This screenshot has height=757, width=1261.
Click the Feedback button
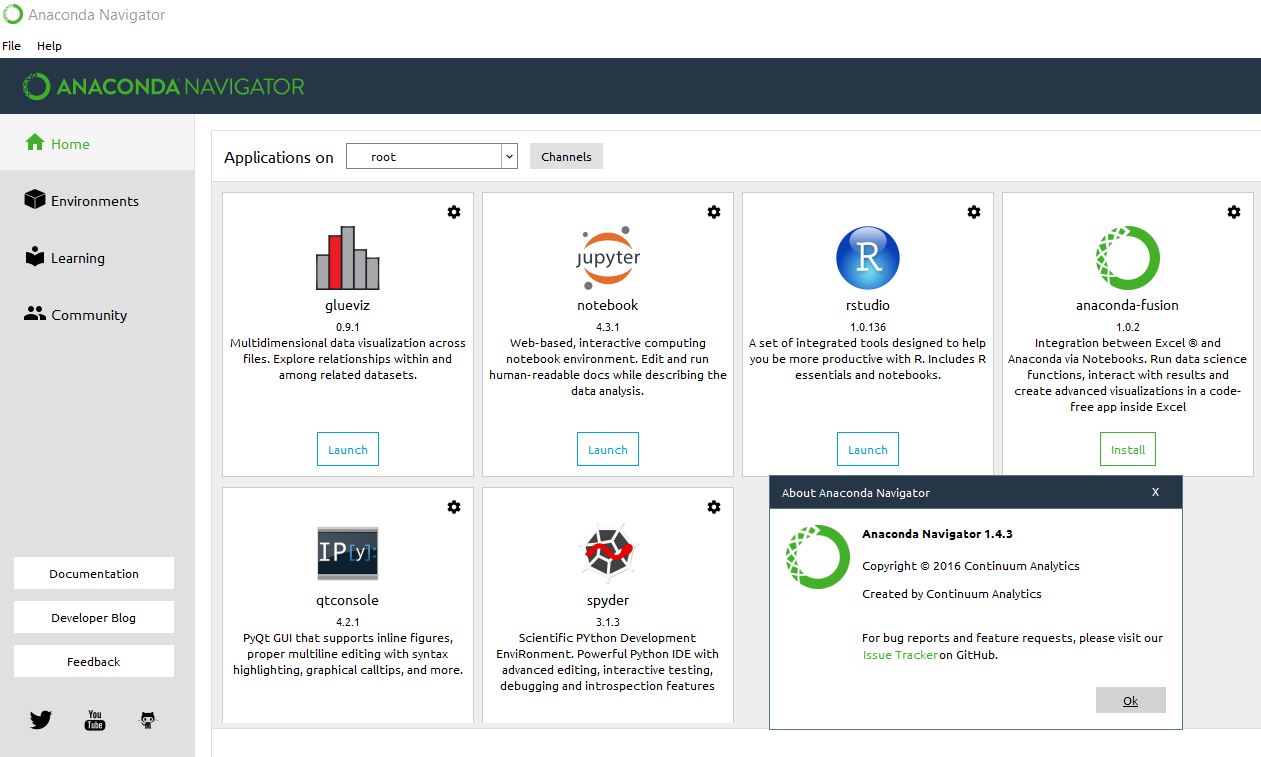click(94, 661)
